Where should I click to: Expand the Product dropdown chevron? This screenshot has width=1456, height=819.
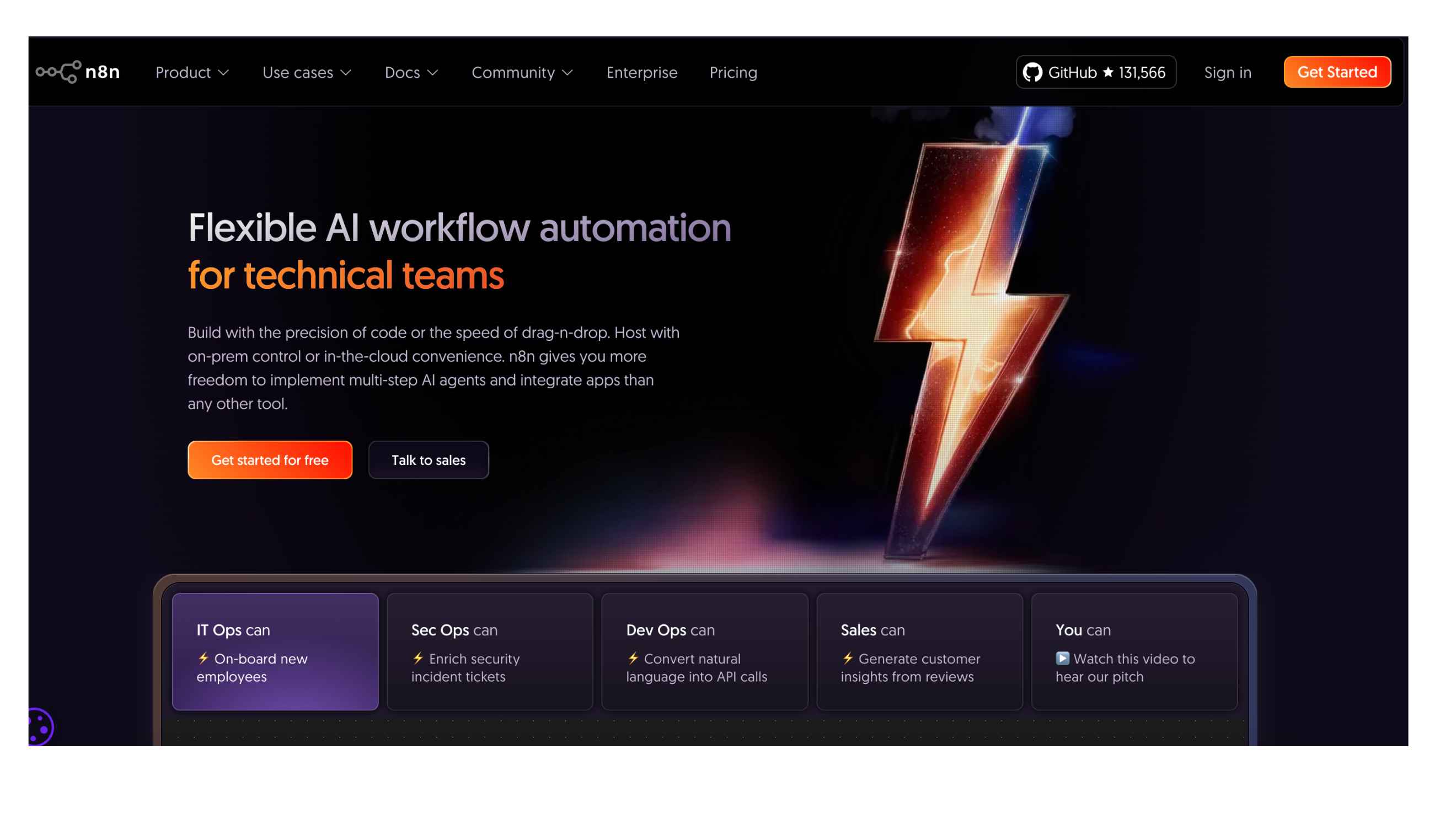click(x=224, y=73)
